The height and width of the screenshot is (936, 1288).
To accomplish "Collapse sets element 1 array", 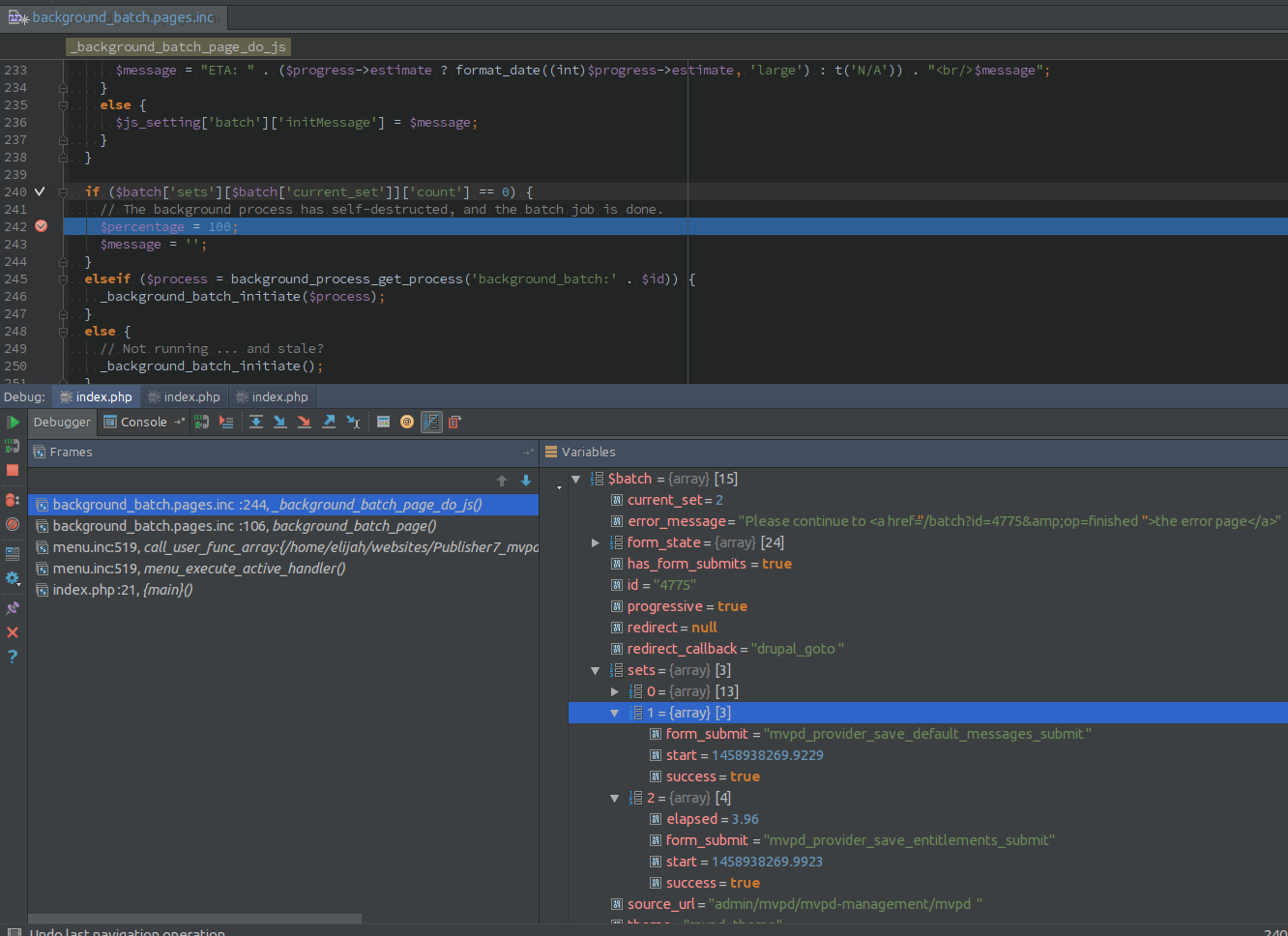I will (x=615, y=713).
